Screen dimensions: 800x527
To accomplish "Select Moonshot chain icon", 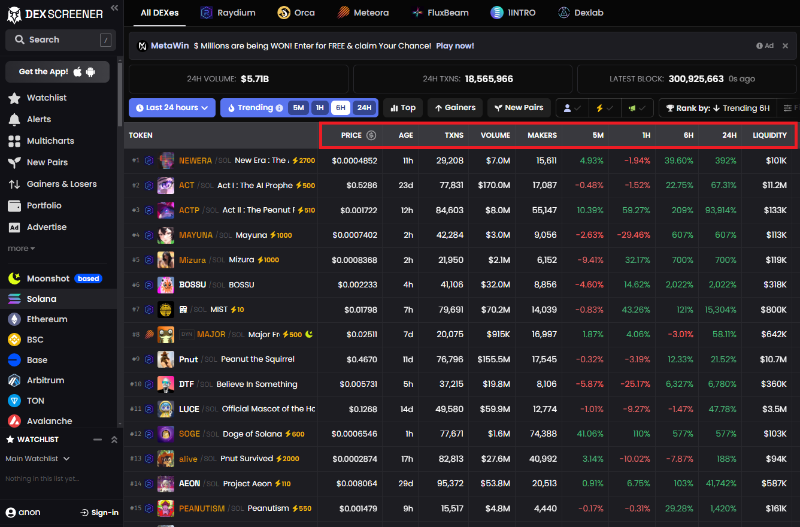I will tap(14, 279).
